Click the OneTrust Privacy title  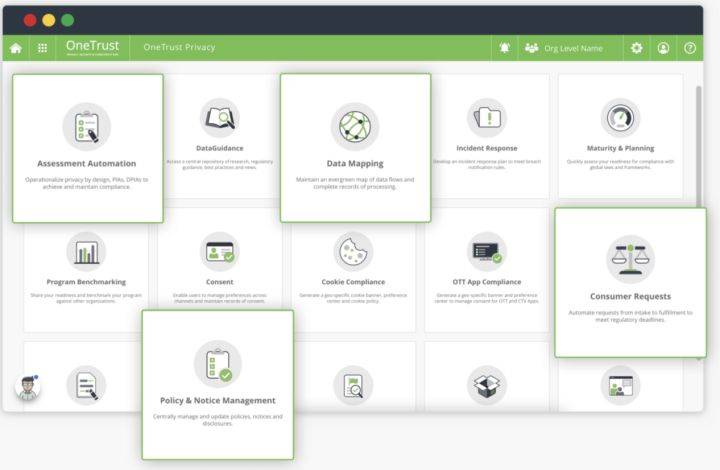179,47
